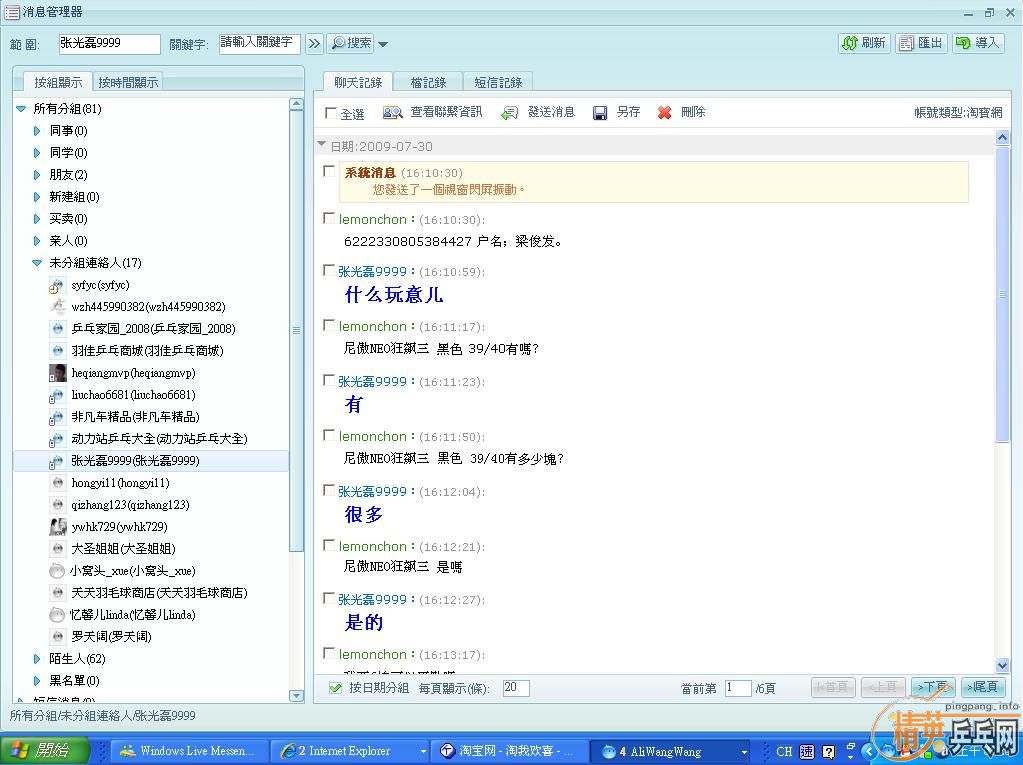Expand the 同事(0) group
The image size is (1023, 765).
point(37,131)
